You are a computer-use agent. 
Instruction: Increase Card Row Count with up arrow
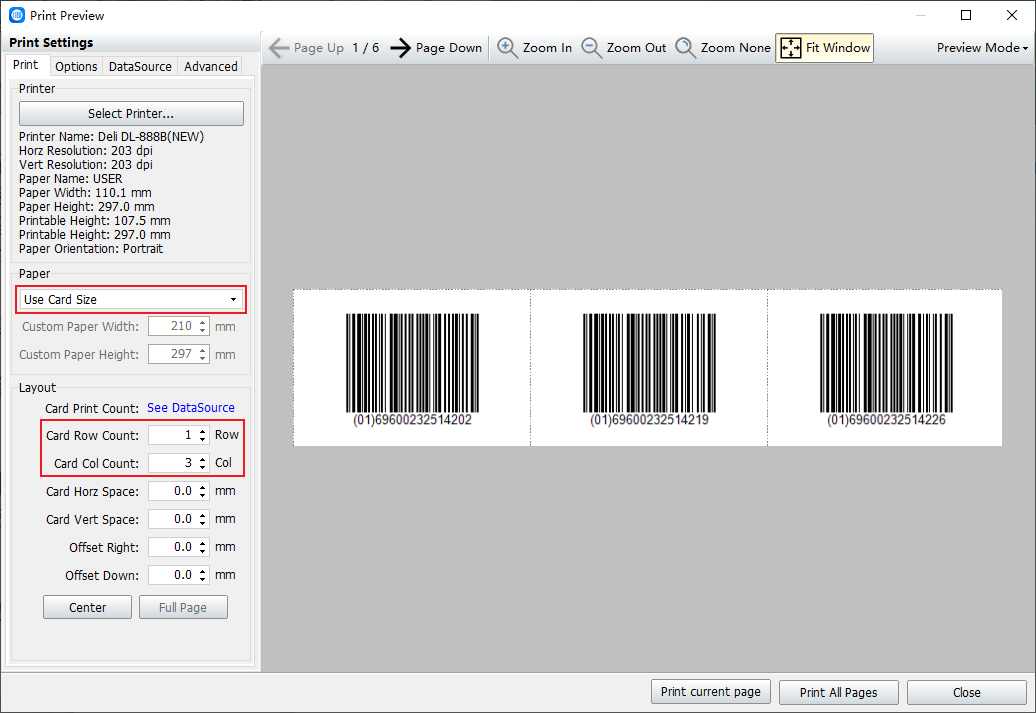(203, 431)
